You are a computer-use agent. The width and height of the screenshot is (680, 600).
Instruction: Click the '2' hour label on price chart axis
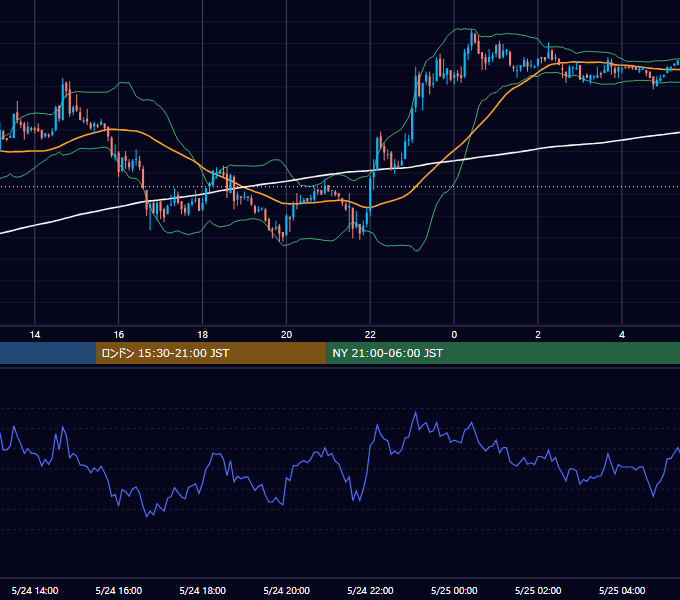coord(538,335)
